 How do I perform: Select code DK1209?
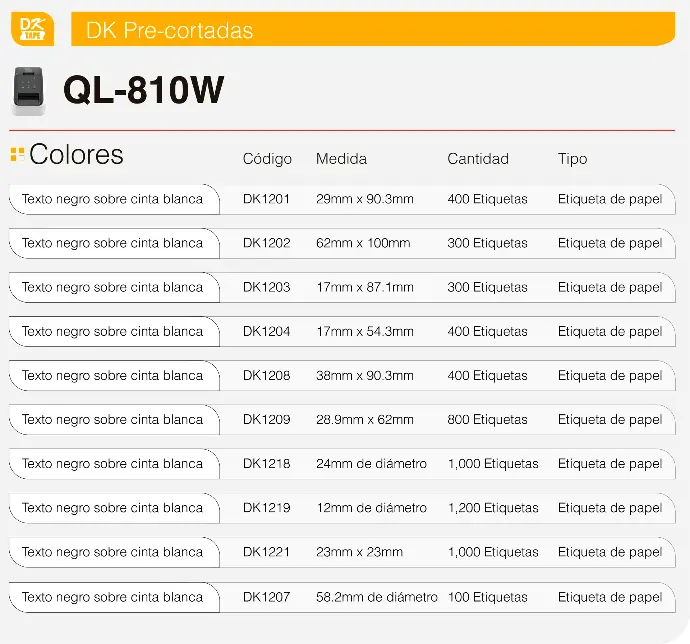click(x=267, y=419)
